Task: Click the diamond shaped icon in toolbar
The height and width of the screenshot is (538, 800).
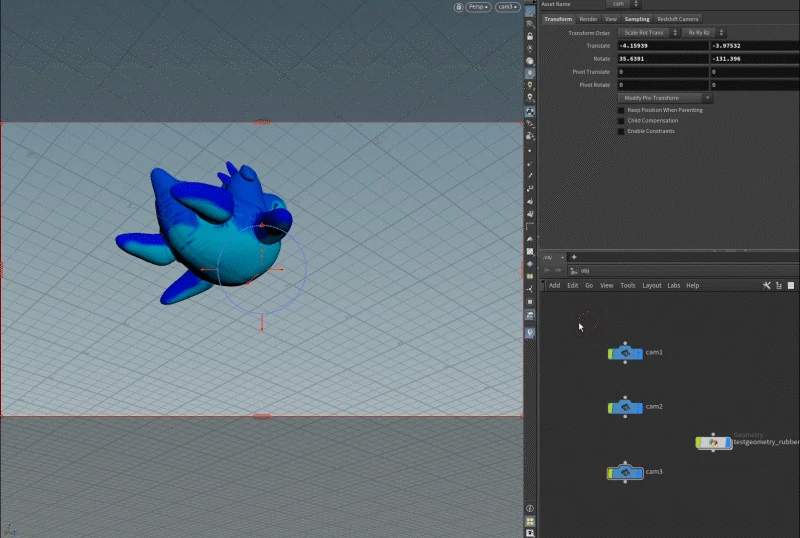Action: click(x=530, y=264)
